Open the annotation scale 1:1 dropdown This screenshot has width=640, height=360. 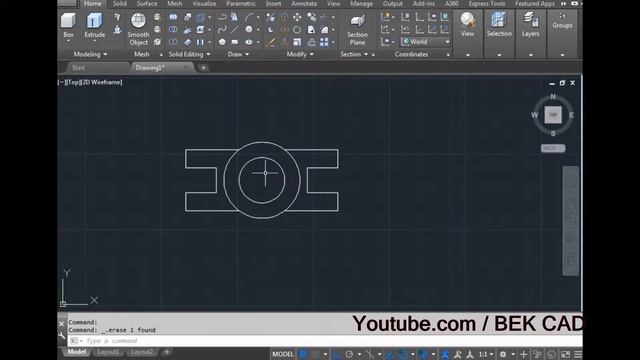pos(486,354)
